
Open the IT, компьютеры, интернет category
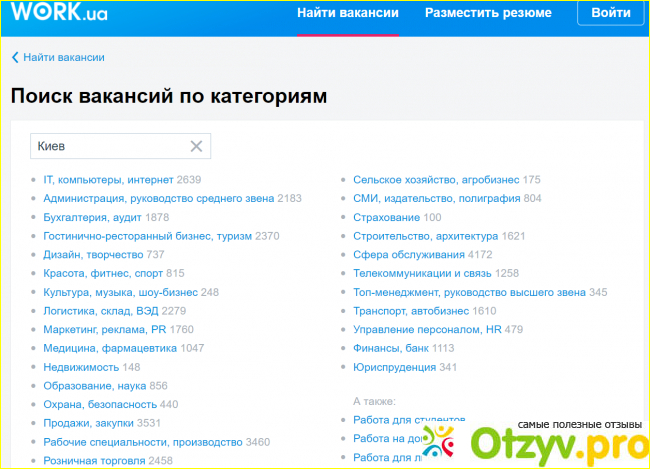pos(108,180)
